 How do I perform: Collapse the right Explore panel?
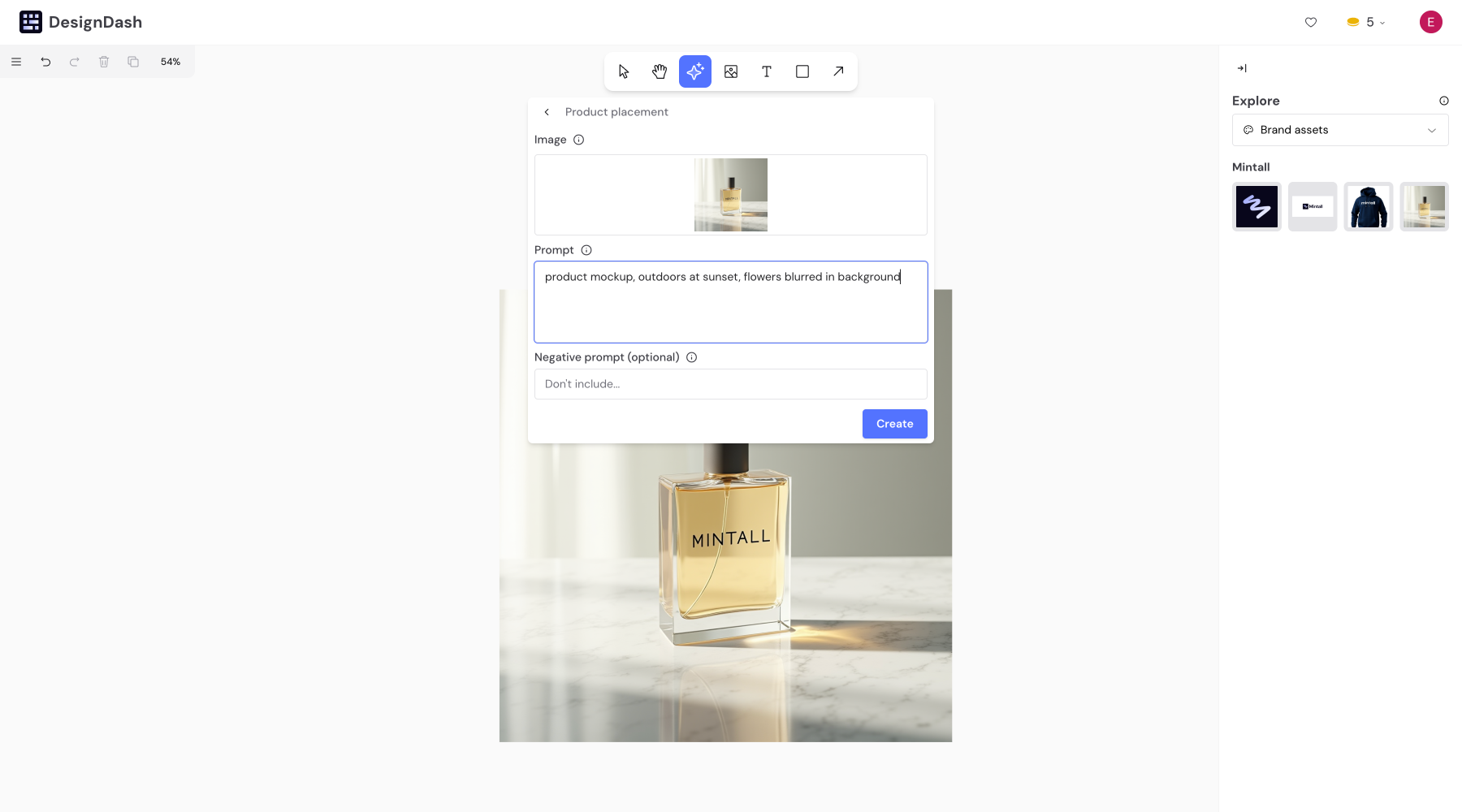1242,68
